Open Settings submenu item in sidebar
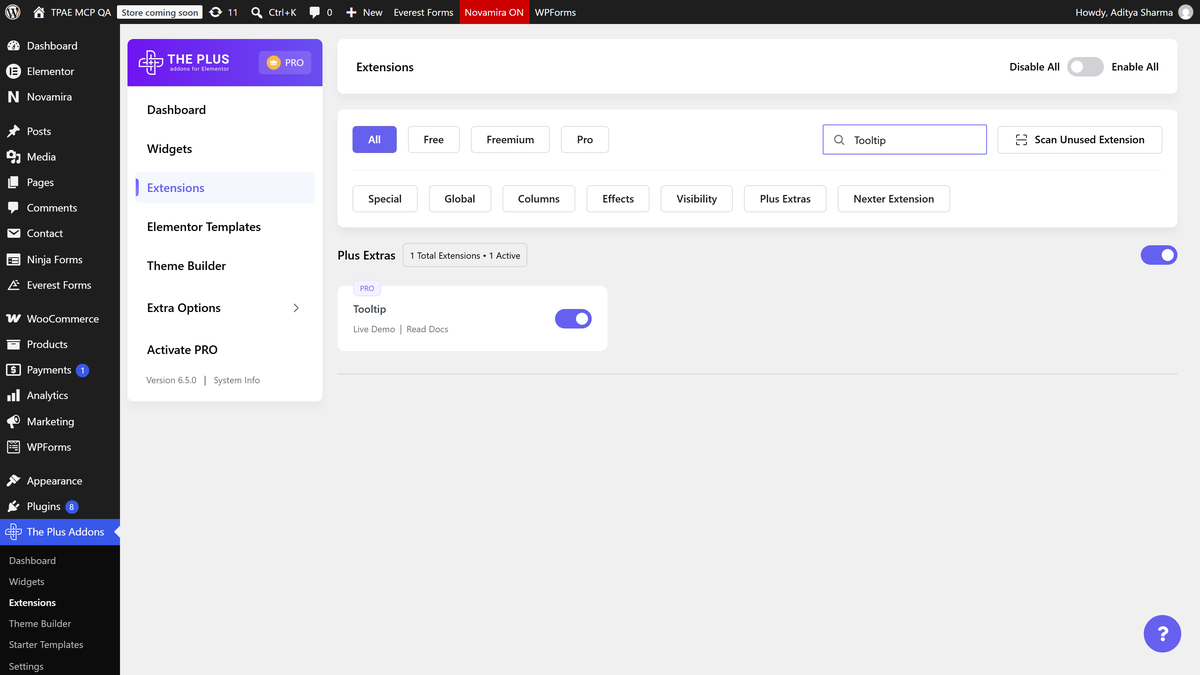The height and width of the screenshot is (675, 1200). 26,666
